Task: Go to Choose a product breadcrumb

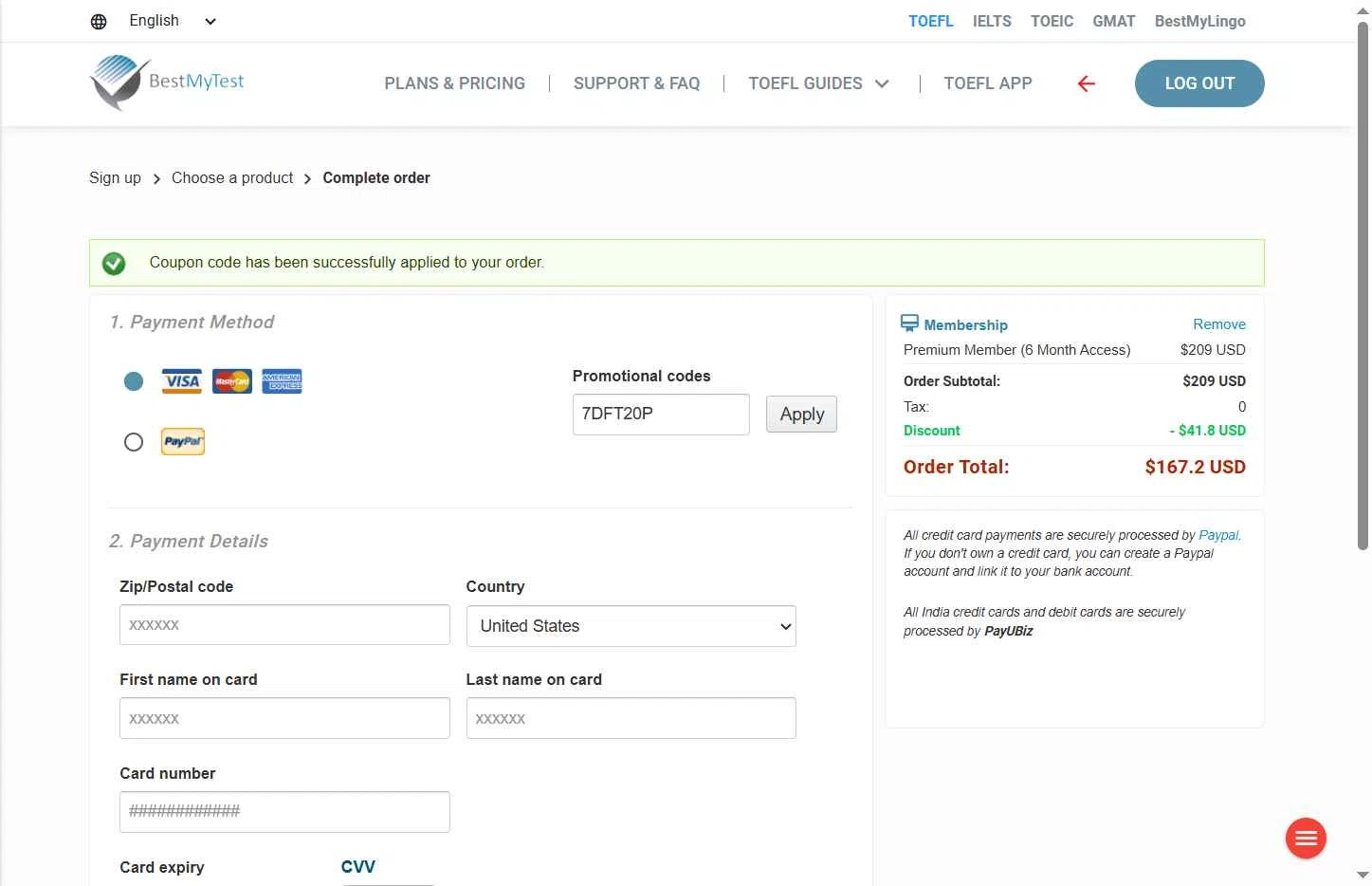Action: (x=232, y=177)
